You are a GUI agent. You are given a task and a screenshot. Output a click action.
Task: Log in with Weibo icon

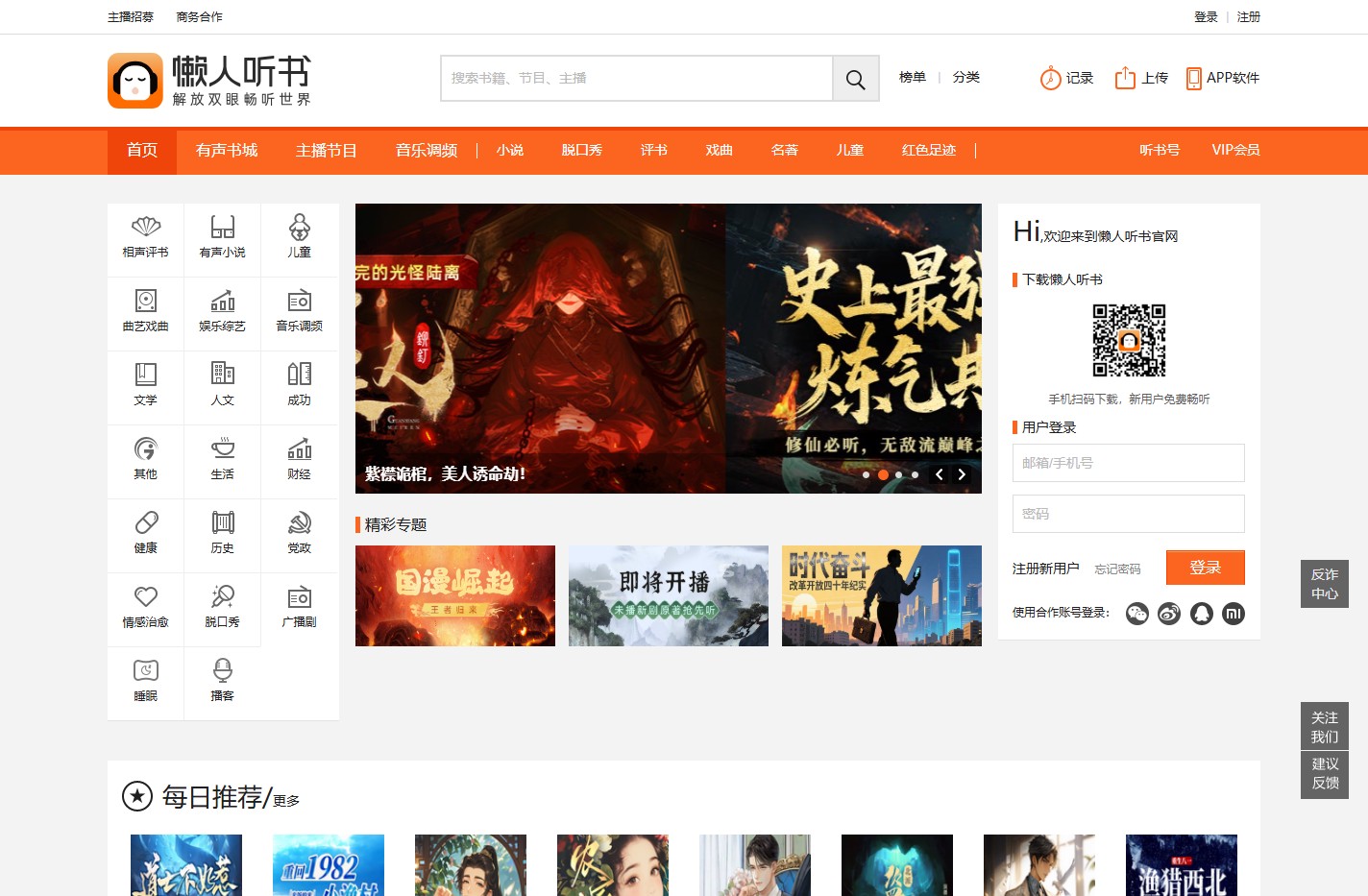[x=1169, y=614]
